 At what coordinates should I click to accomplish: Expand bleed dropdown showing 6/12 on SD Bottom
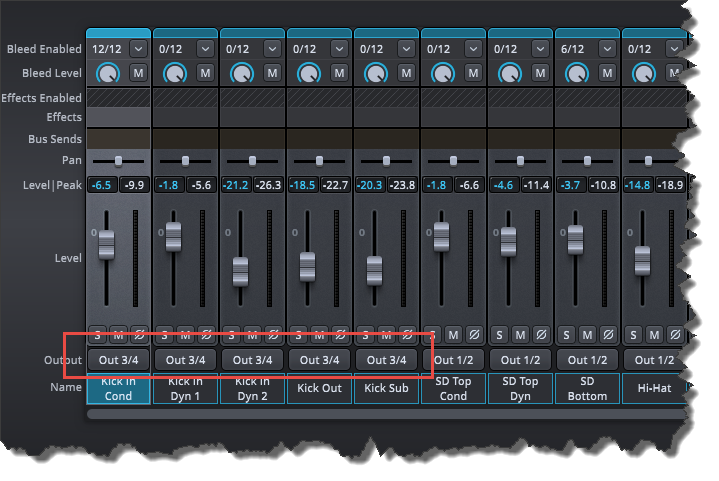[x=607, y=48]
